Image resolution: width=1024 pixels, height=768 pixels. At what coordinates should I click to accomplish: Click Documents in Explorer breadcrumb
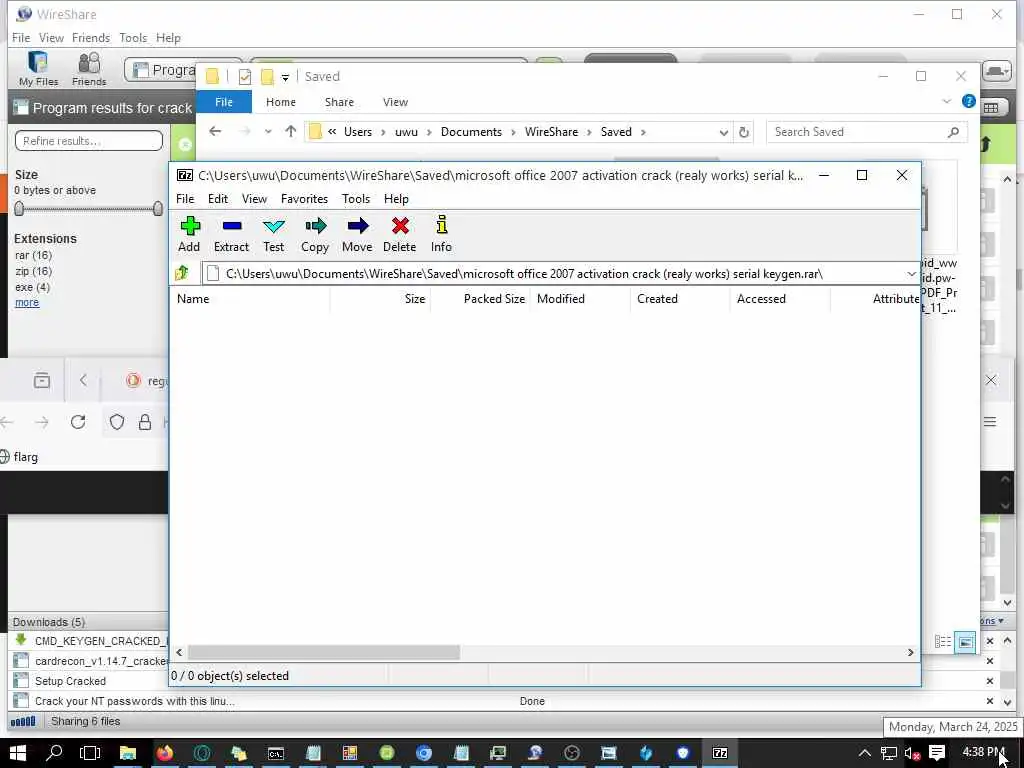click(x=471, y=132)
